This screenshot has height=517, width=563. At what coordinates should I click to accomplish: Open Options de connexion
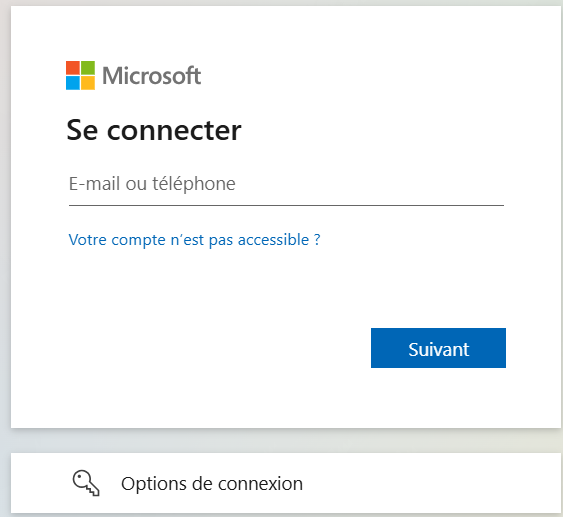[x=286, y=483]
